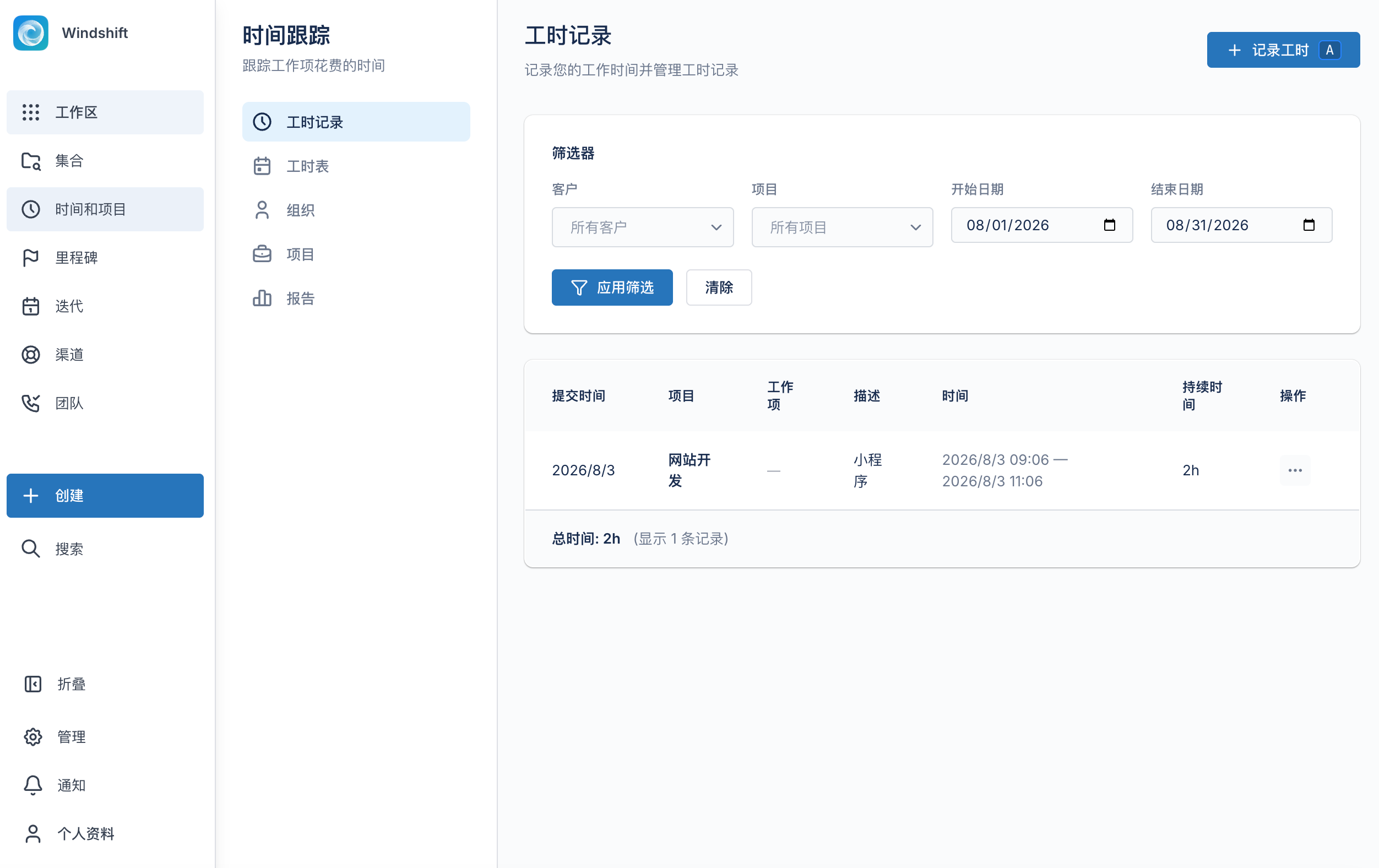Click the 报告 bar chart icon
This screenshot has height=868, width=1379.
pos(262,299)
